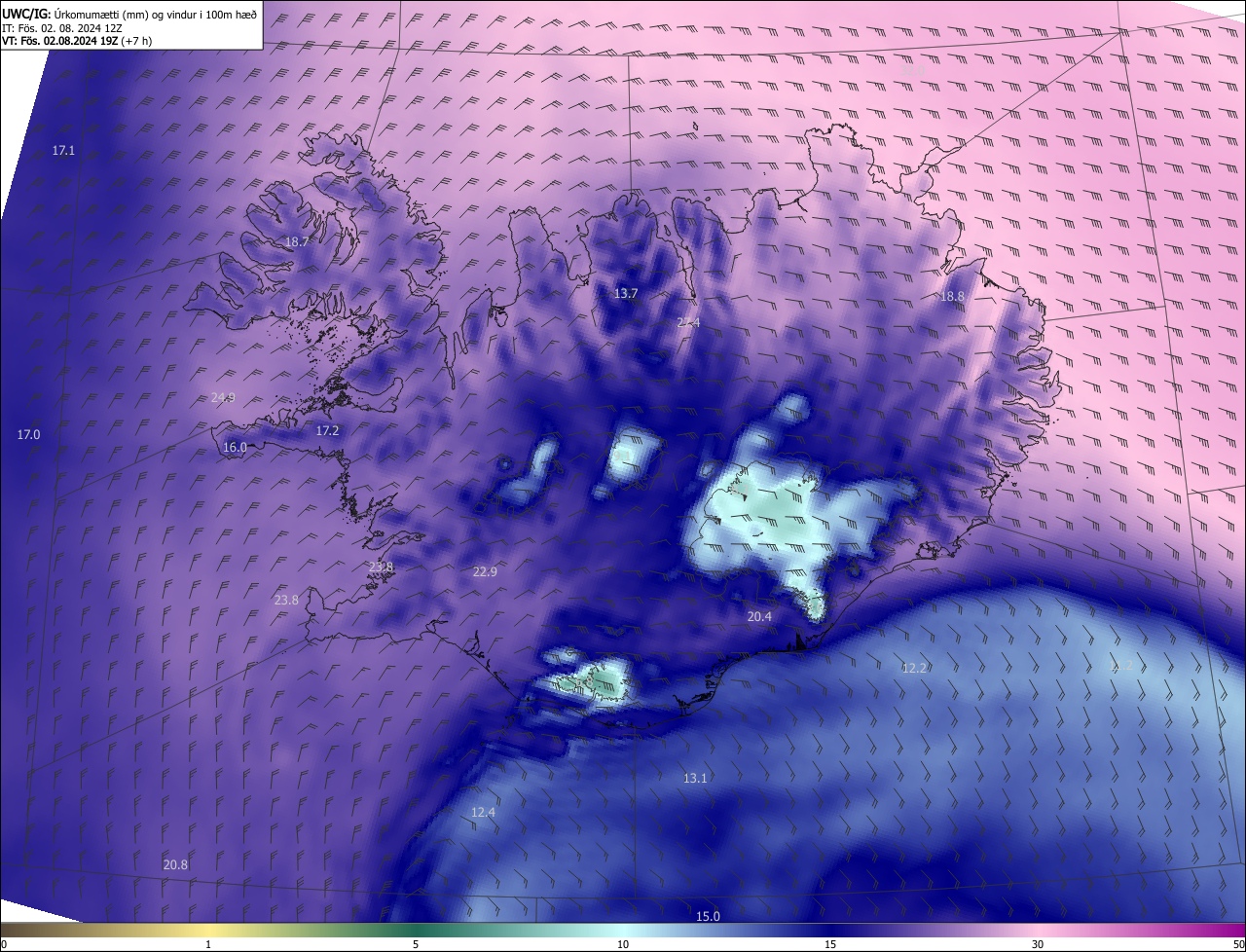
Task: Click the 12.2 value label
Action: click(914, 668)
